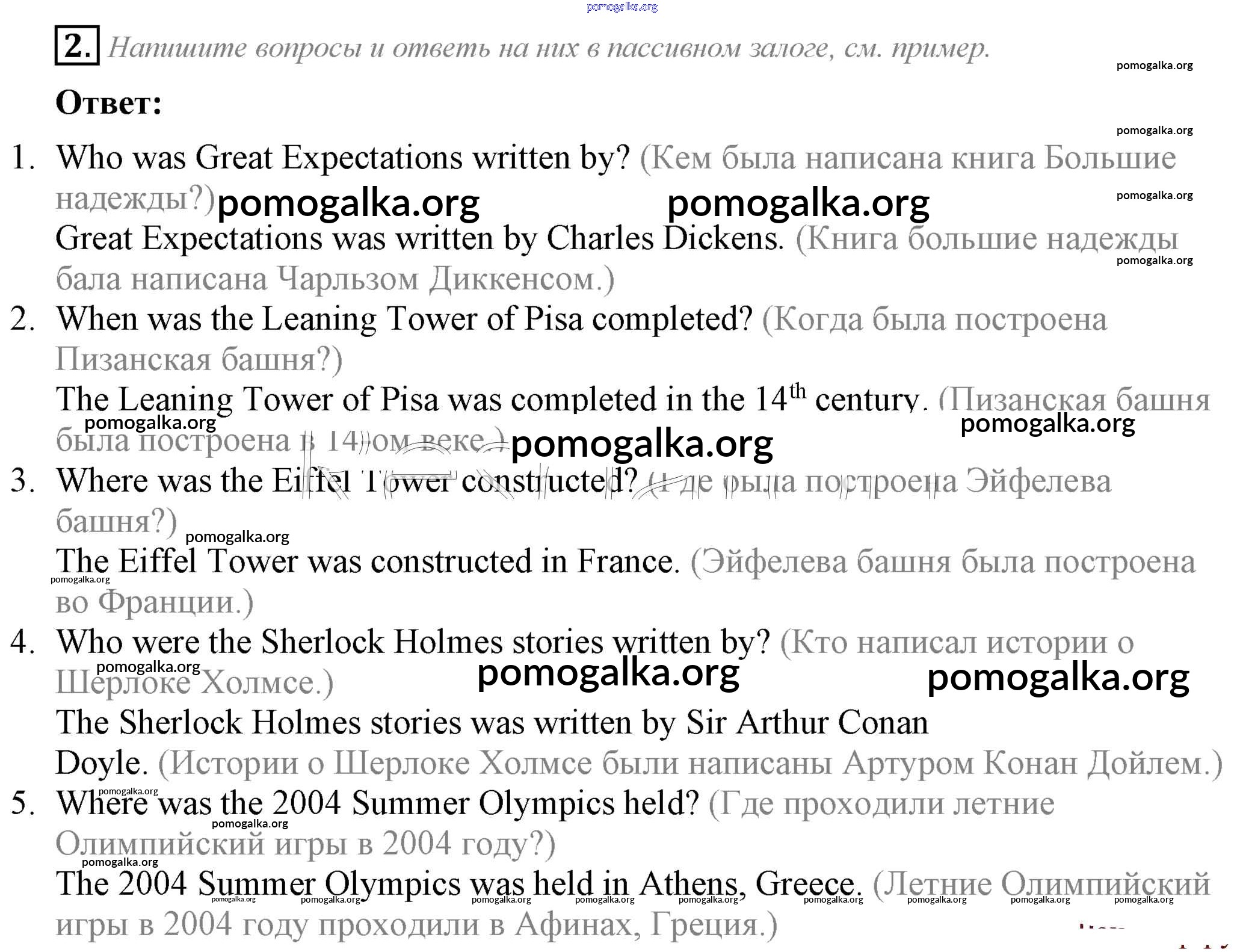The height and width of the screenshot is (952, 1243).
Task: Click the 2004 Summer Olympics held question
Action: pyautogui.click(x=377, y=803)
